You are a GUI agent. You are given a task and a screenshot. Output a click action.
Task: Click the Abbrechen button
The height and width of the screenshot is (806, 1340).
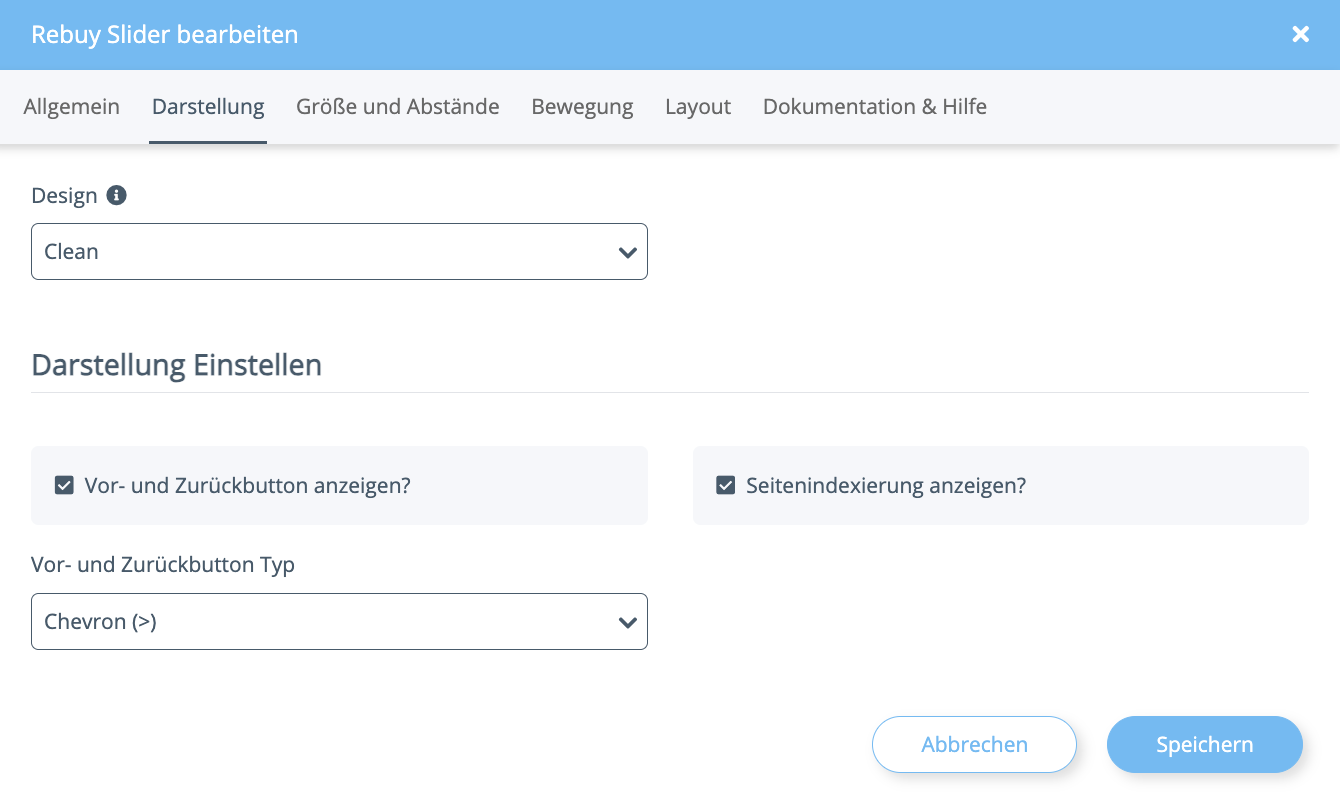coord(974,745)
